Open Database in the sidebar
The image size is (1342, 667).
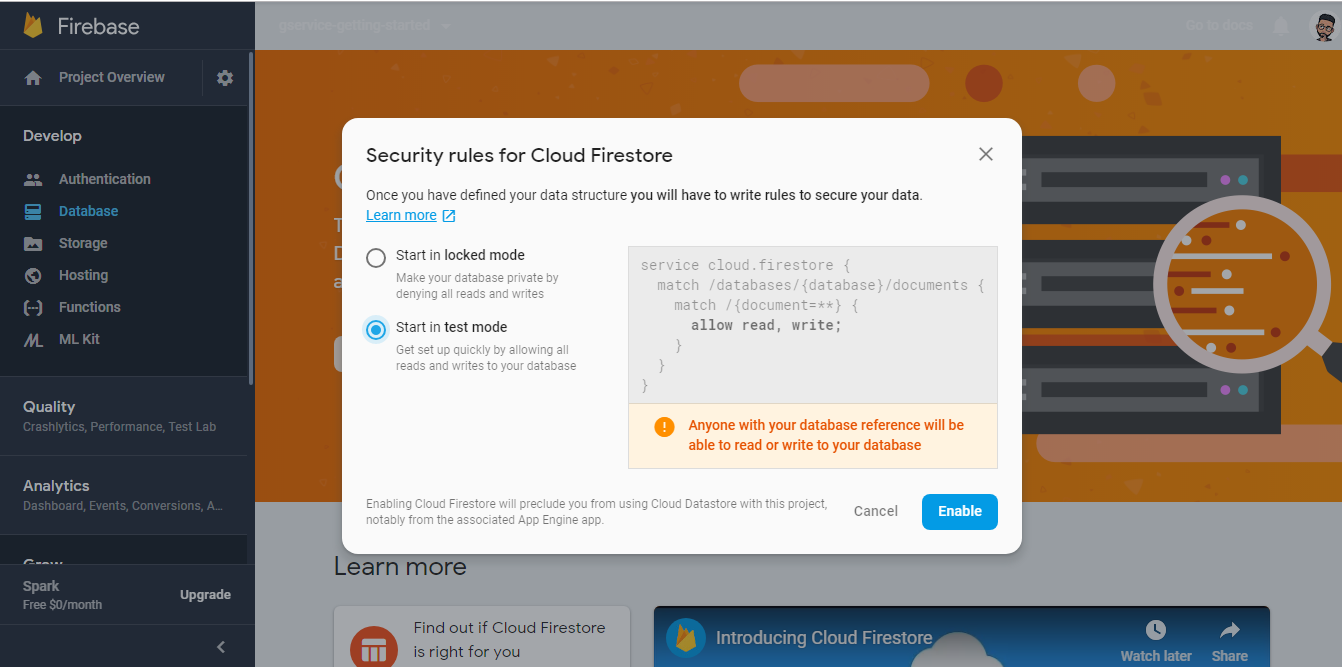click(88, 211)
